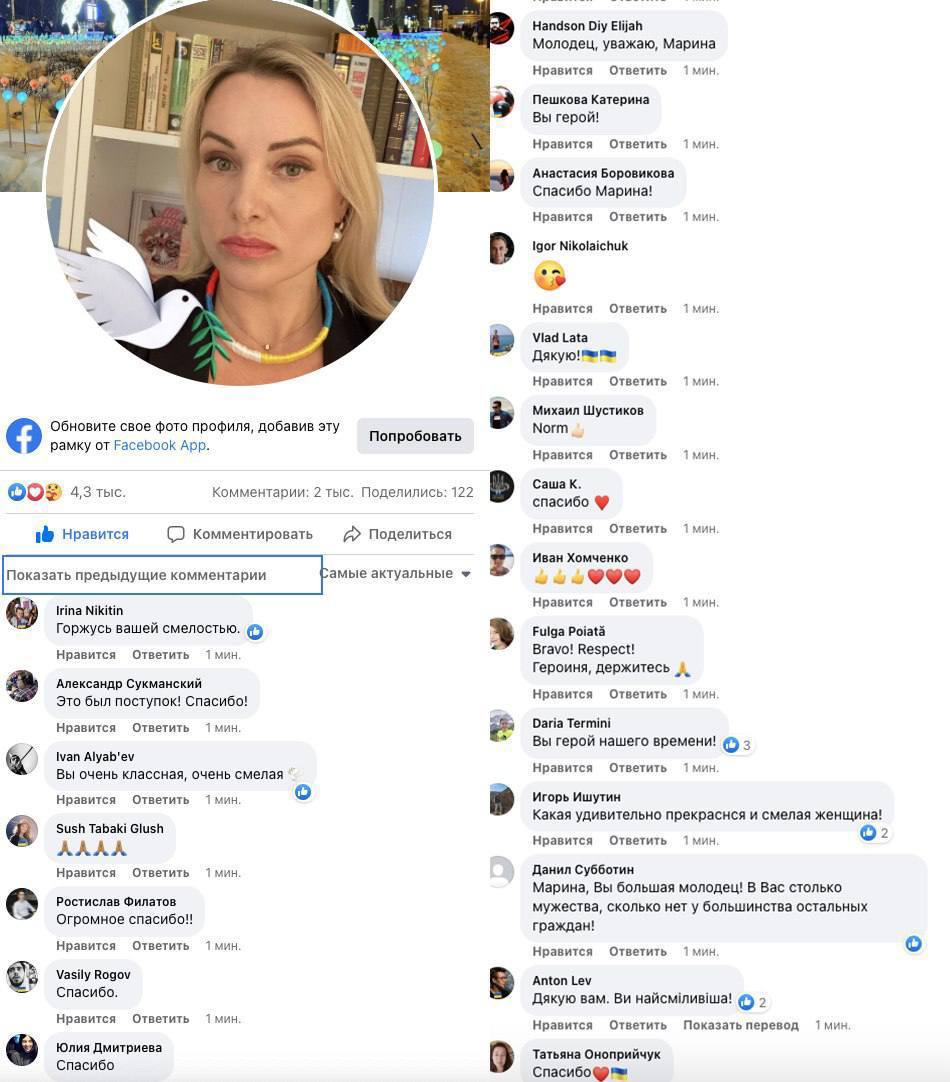Screen dimensions: 950x1082
Task: Open Igor Nikolaichuk's profile avatar
Action: coord(502,248)
